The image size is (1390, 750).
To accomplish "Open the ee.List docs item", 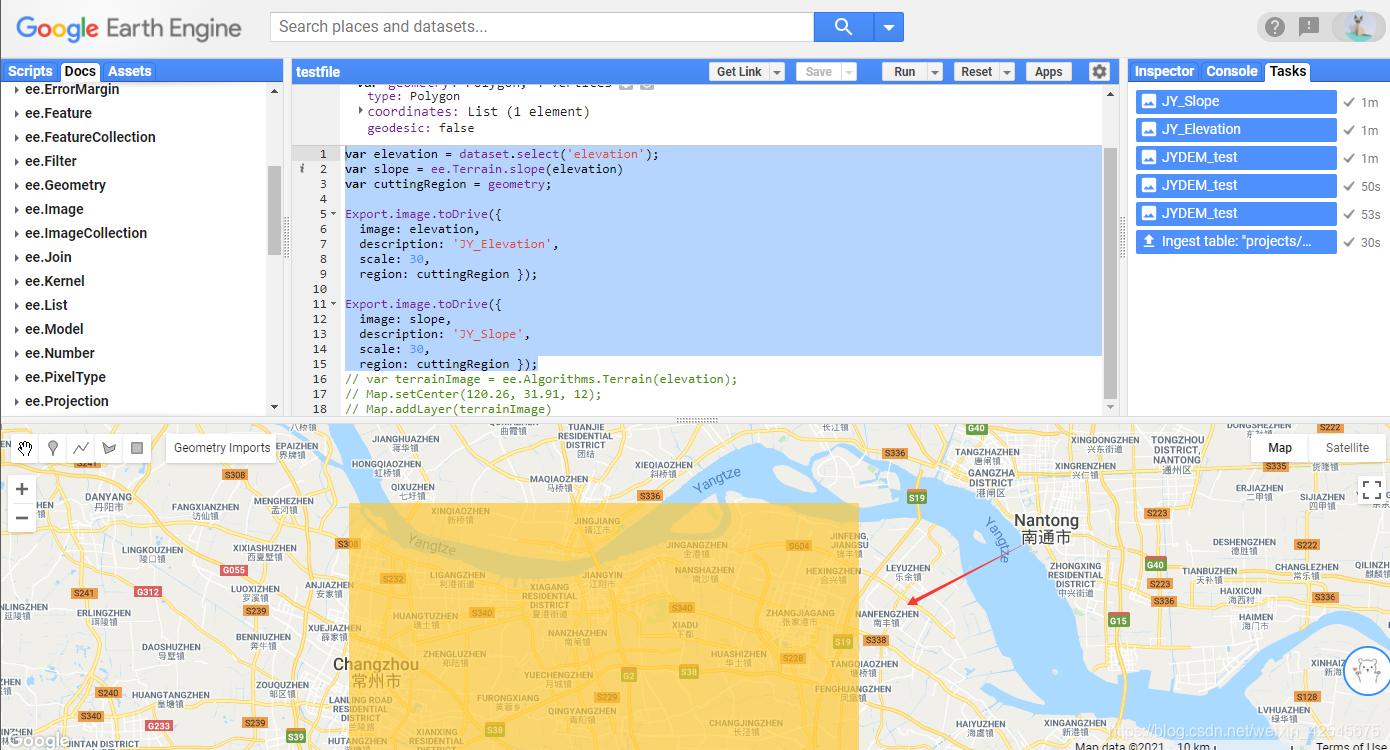I will point(46,305).
